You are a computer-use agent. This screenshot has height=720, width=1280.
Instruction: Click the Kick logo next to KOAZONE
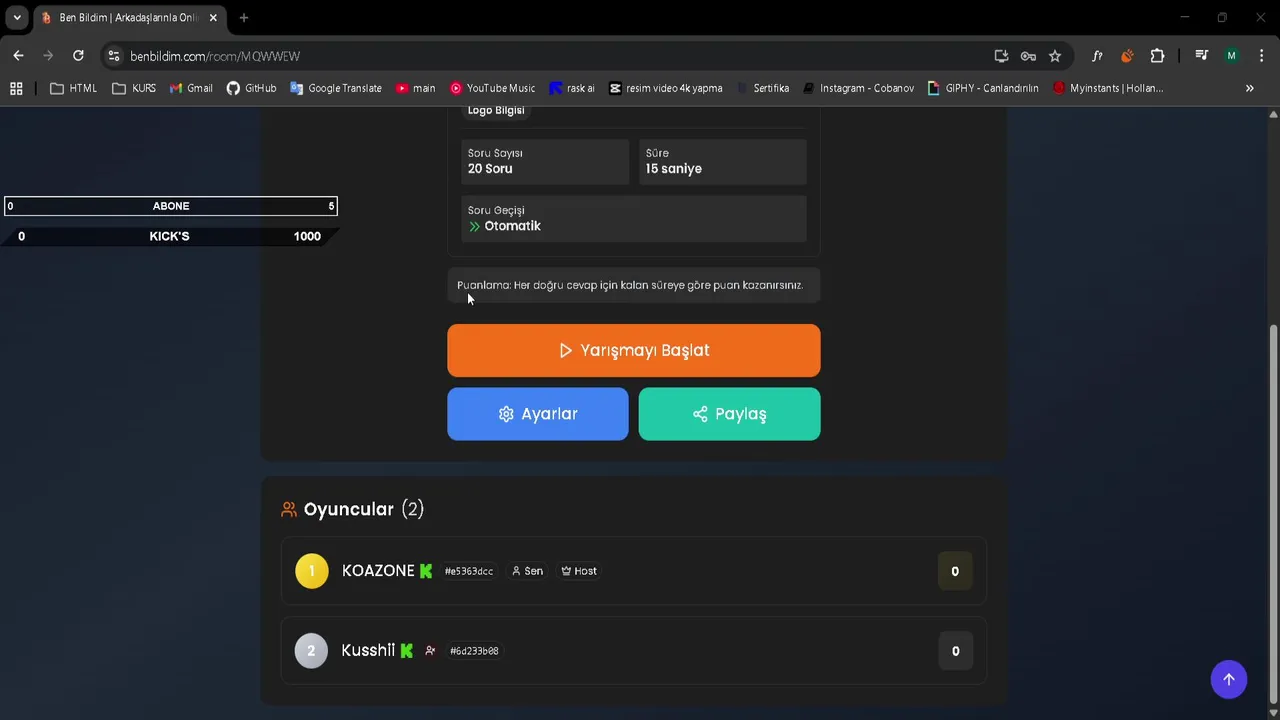(x=426, y=571)
